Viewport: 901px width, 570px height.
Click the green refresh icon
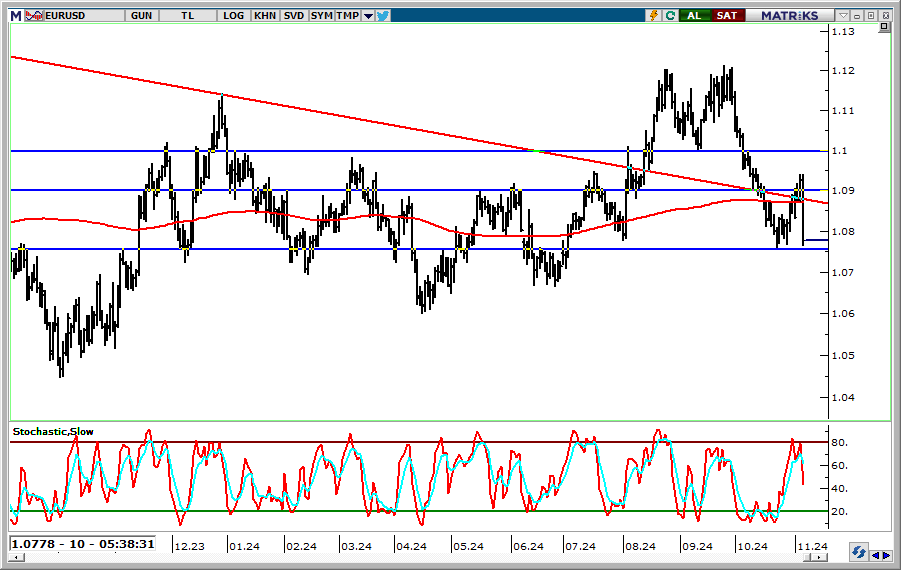670,16
